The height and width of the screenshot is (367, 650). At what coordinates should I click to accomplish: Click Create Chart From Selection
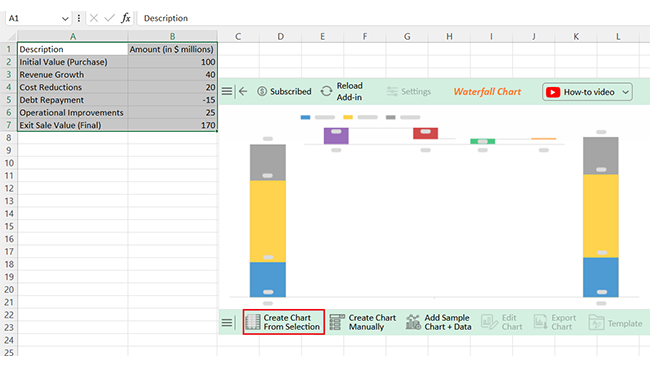pos(284,322)
